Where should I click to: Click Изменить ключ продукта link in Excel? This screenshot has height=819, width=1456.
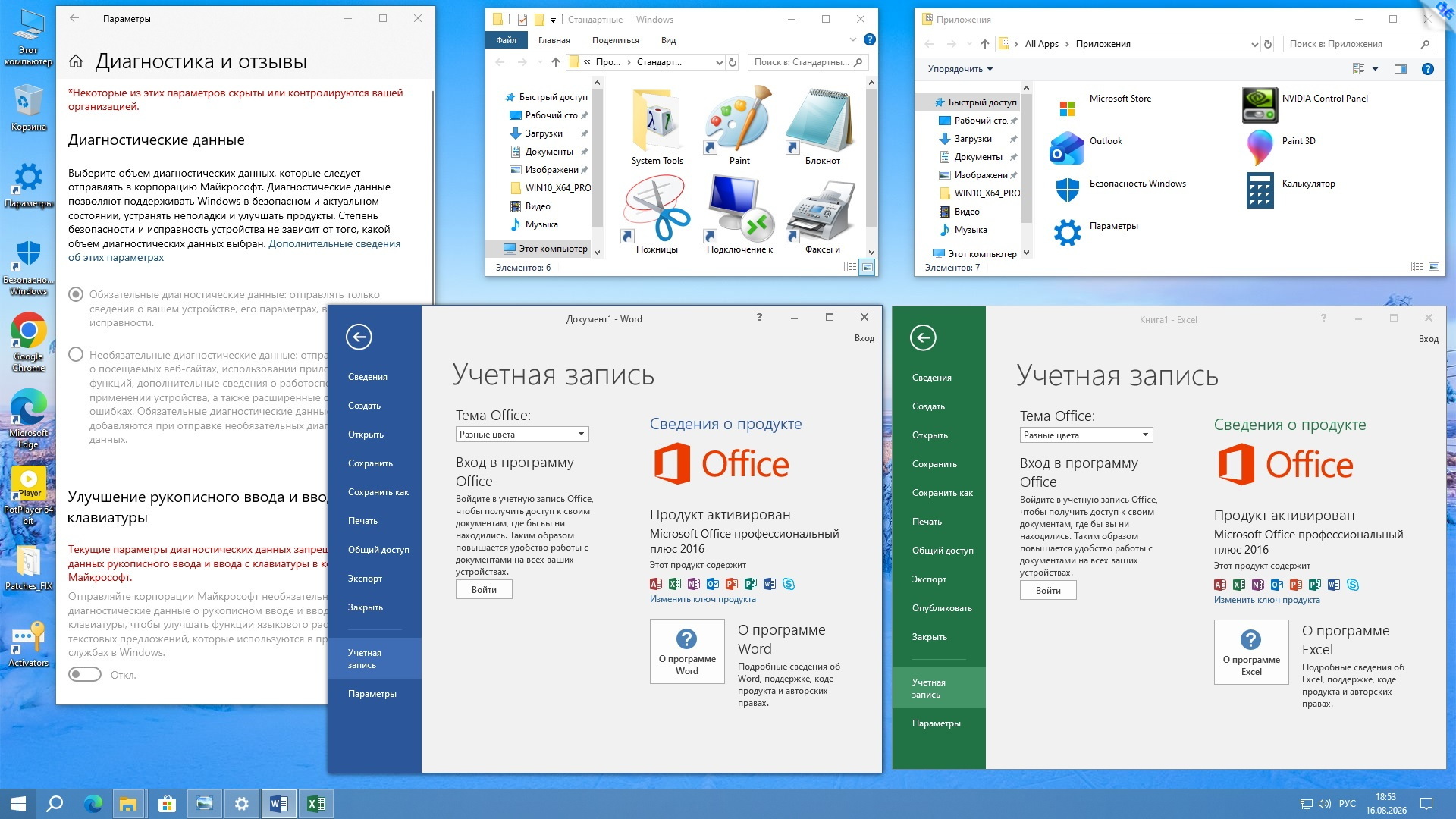pos(1267,600)
